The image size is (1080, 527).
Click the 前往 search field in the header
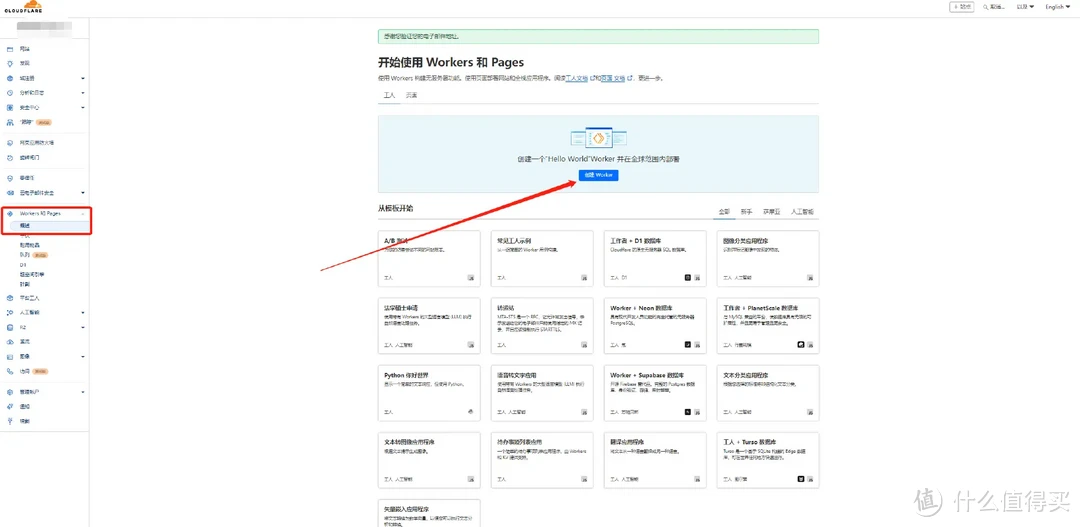pos(995,7)
